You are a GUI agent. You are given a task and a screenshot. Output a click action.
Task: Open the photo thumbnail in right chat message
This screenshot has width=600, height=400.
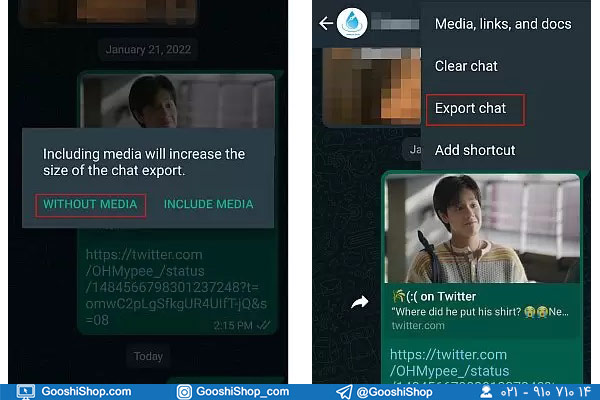[x=483, y=229]
